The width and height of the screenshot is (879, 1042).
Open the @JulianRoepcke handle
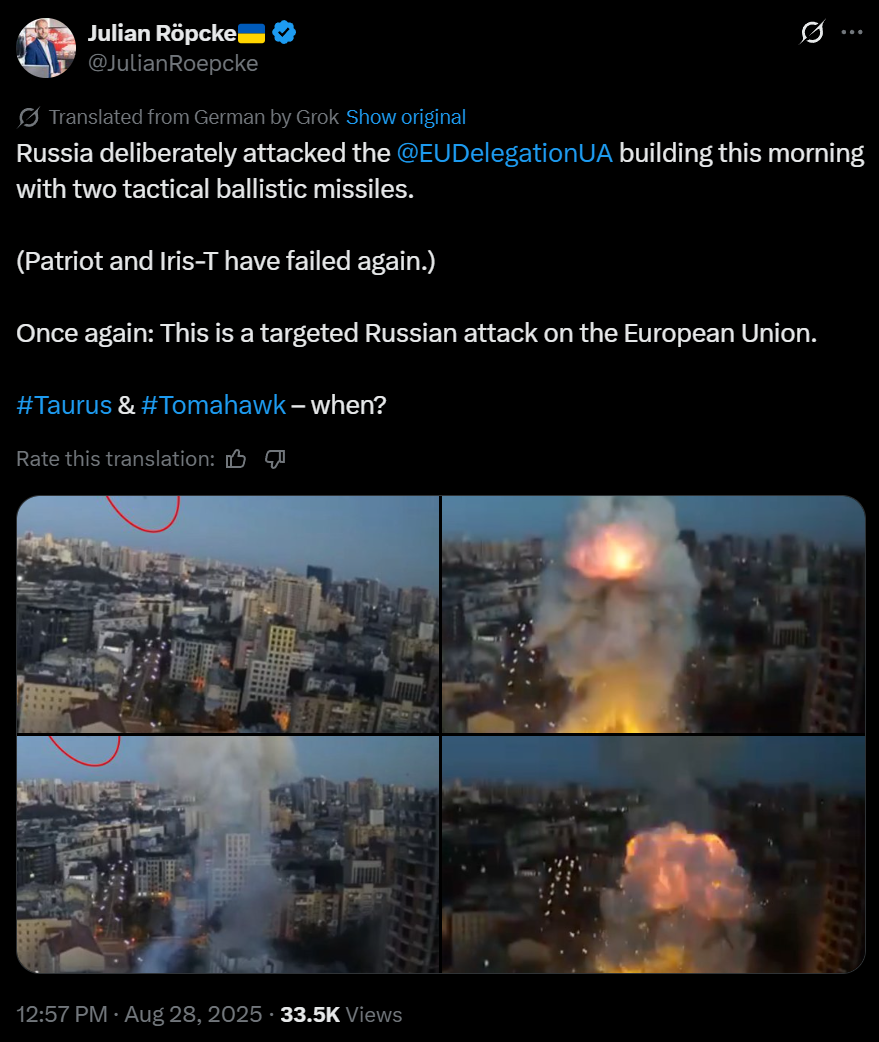173,63
